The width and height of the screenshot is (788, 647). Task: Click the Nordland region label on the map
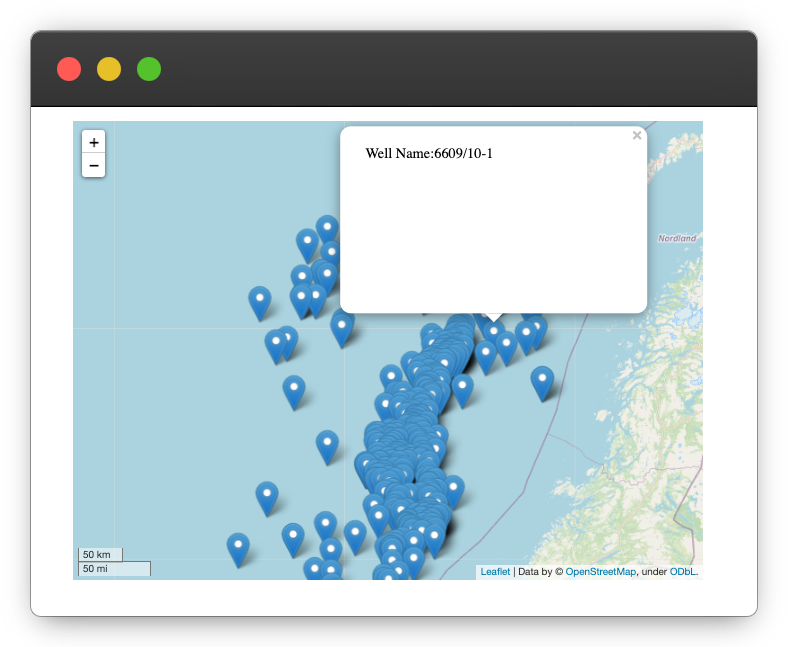click(677, 238)
